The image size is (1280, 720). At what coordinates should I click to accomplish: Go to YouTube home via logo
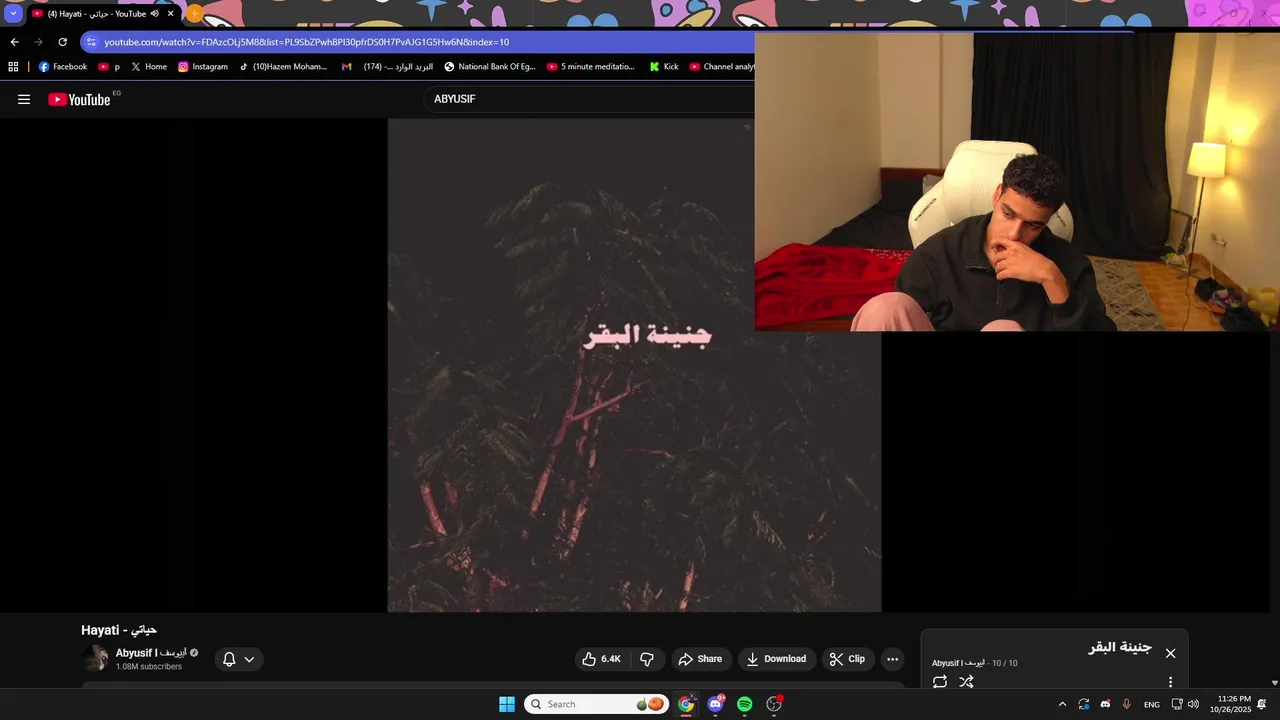[79, 99]
